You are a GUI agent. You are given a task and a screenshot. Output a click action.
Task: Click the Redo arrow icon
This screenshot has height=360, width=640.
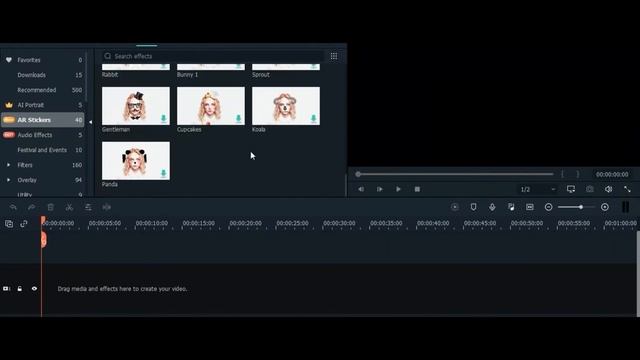31,207
